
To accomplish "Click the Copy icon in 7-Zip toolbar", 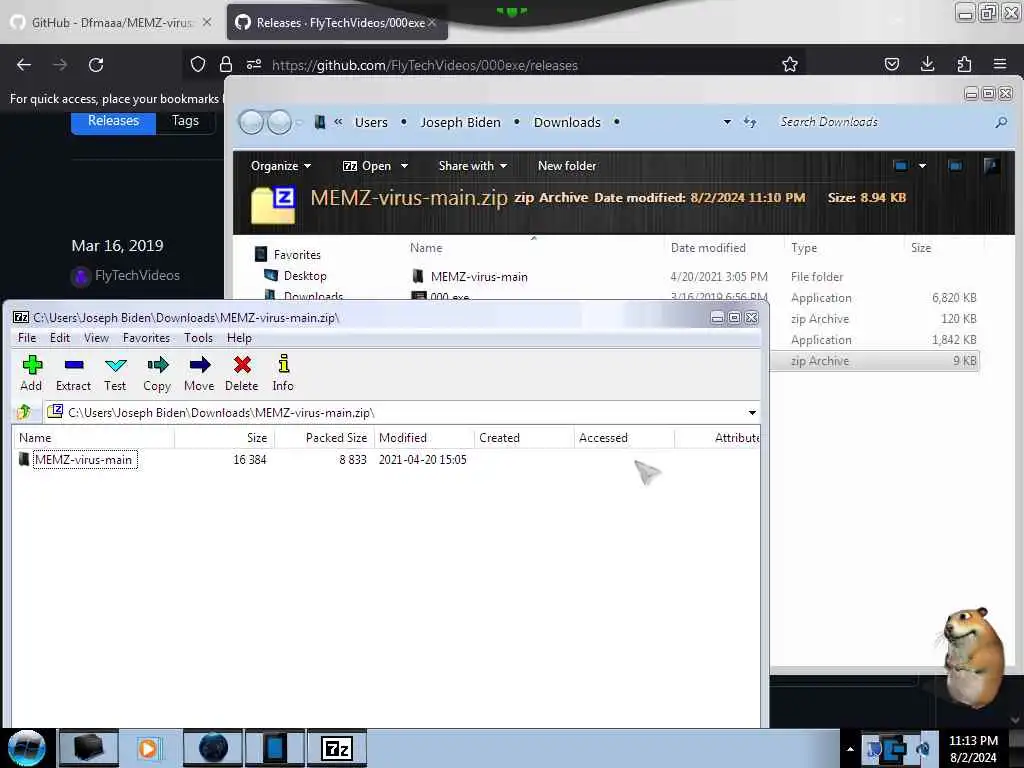I will click(x=157, y=365).
